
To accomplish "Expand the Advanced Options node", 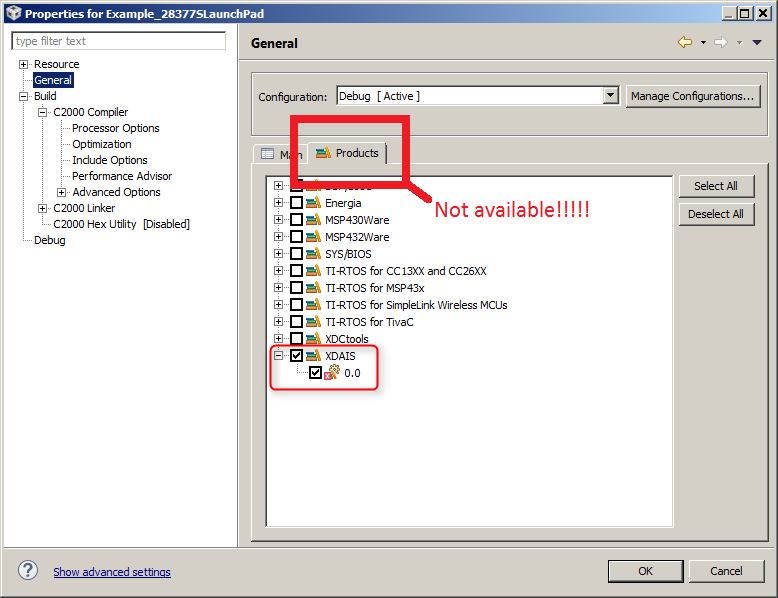I will (62, 192).
